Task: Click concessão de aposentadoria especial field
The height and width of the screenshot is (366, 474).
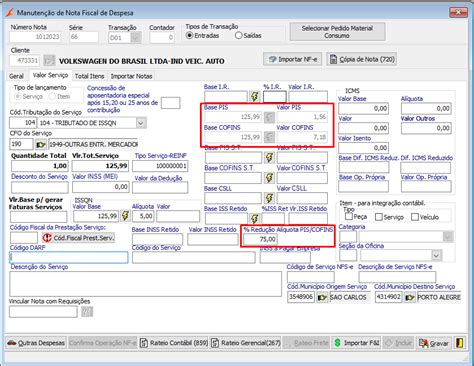Action: tap(170, 103)
